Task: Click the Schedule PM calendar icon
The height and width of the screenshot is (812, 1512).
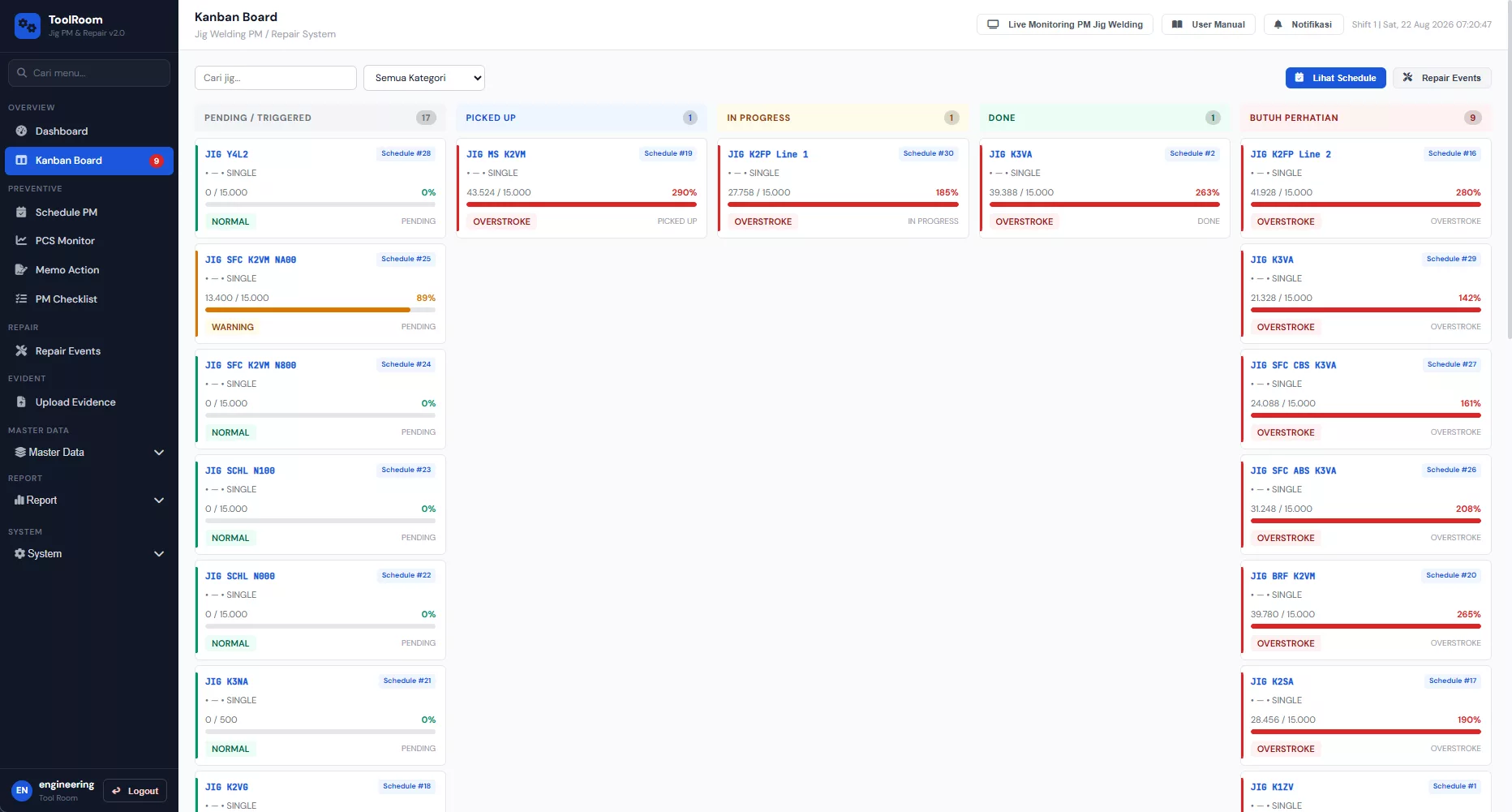Action: 21,213
